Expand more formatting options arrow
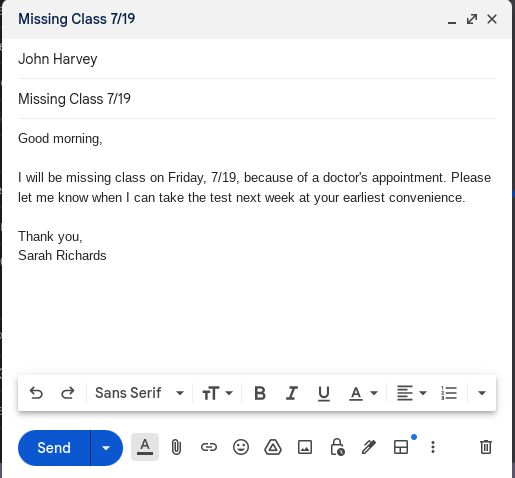This screenshot has width=515, height=478. 482,393
